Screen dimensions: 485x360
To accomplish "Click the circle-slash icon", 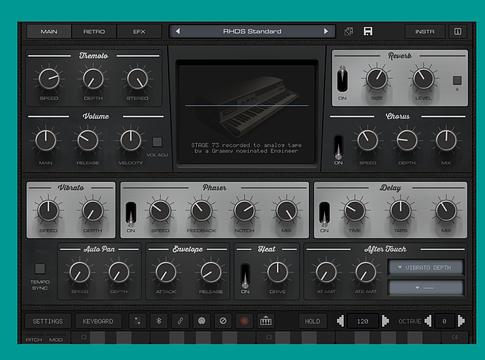I will [x=223, y=321].
